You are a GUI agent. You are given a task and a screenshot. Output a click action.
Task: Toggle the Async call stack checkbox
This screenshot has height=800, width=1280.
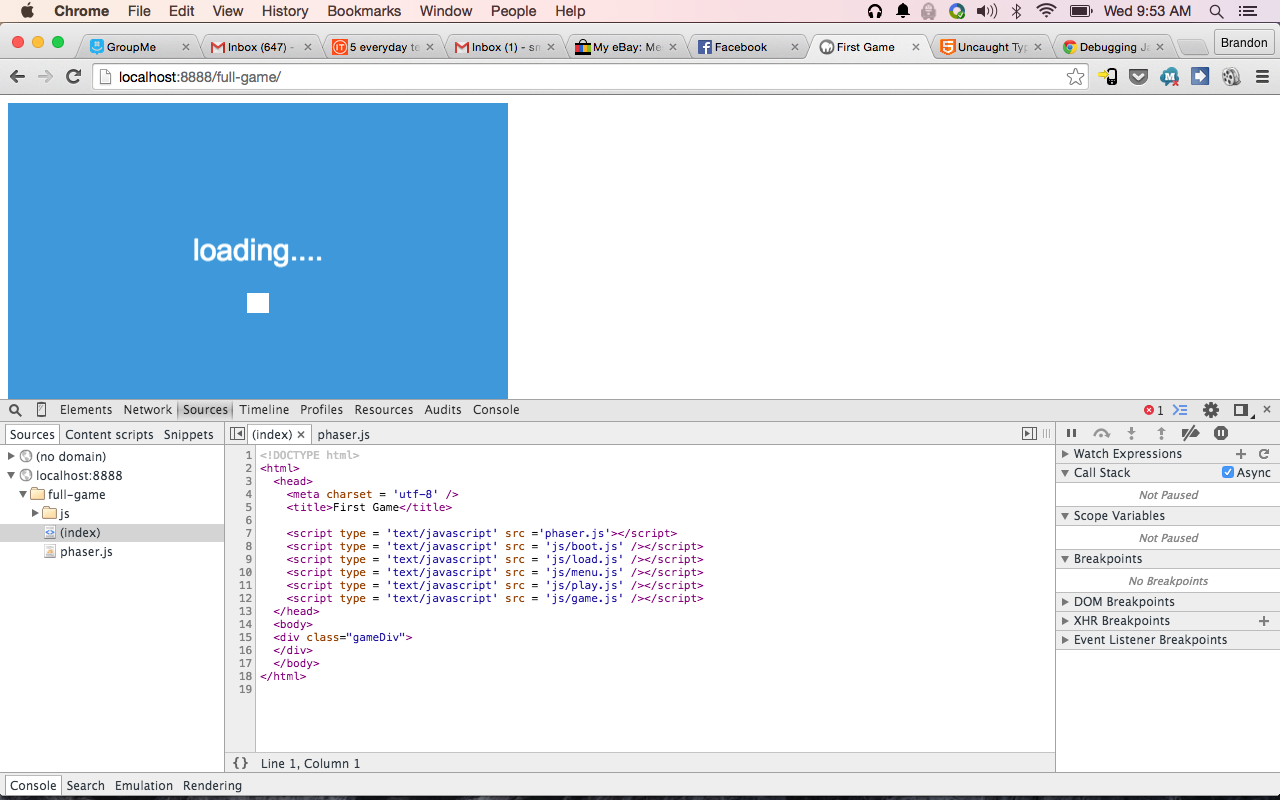[1228, 473]
